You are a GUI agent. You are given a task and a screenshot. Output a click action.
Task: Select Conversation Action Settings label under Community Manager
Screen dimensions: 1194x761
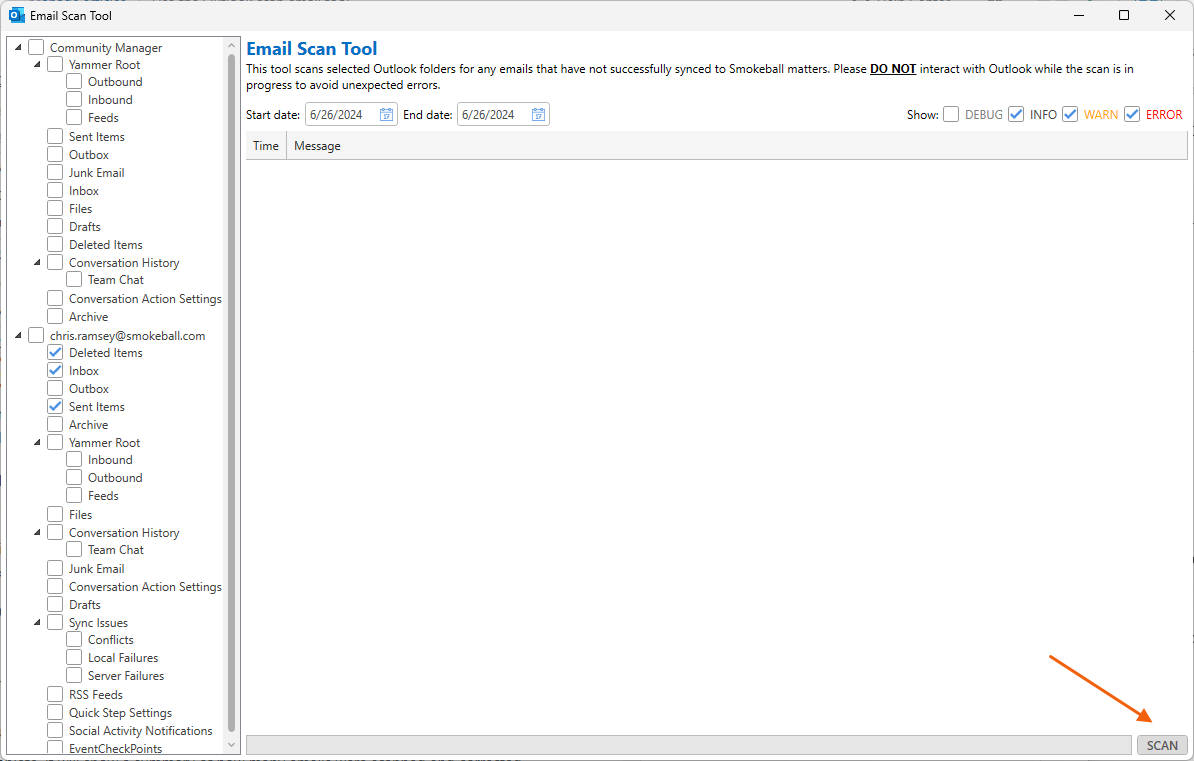tap(145, 299)
